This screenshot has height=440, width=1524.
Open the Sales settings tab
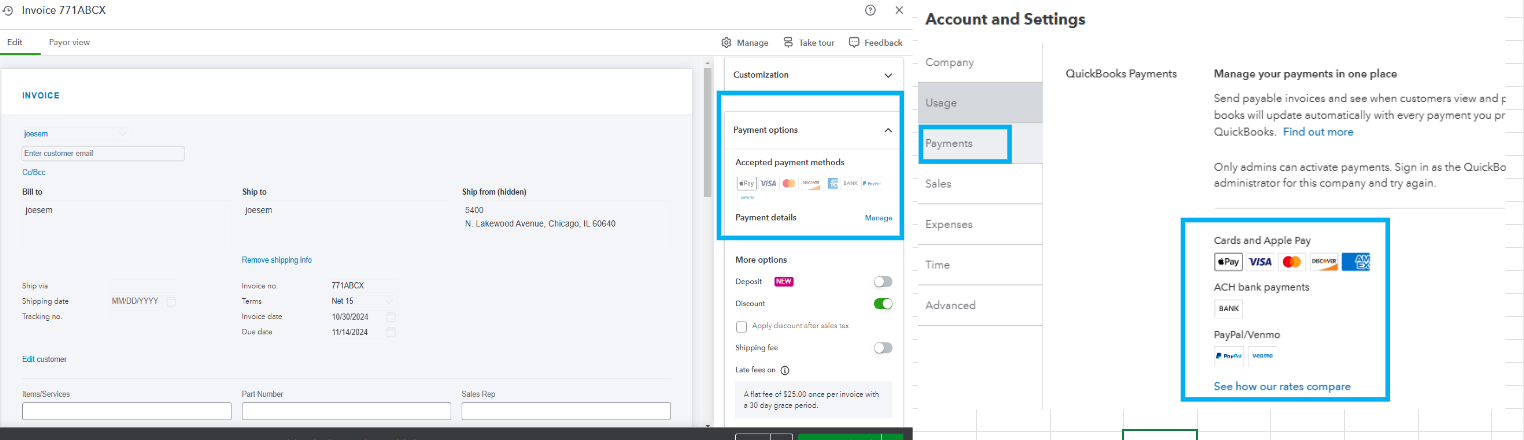pyautogui.click(x=980, y=184)
